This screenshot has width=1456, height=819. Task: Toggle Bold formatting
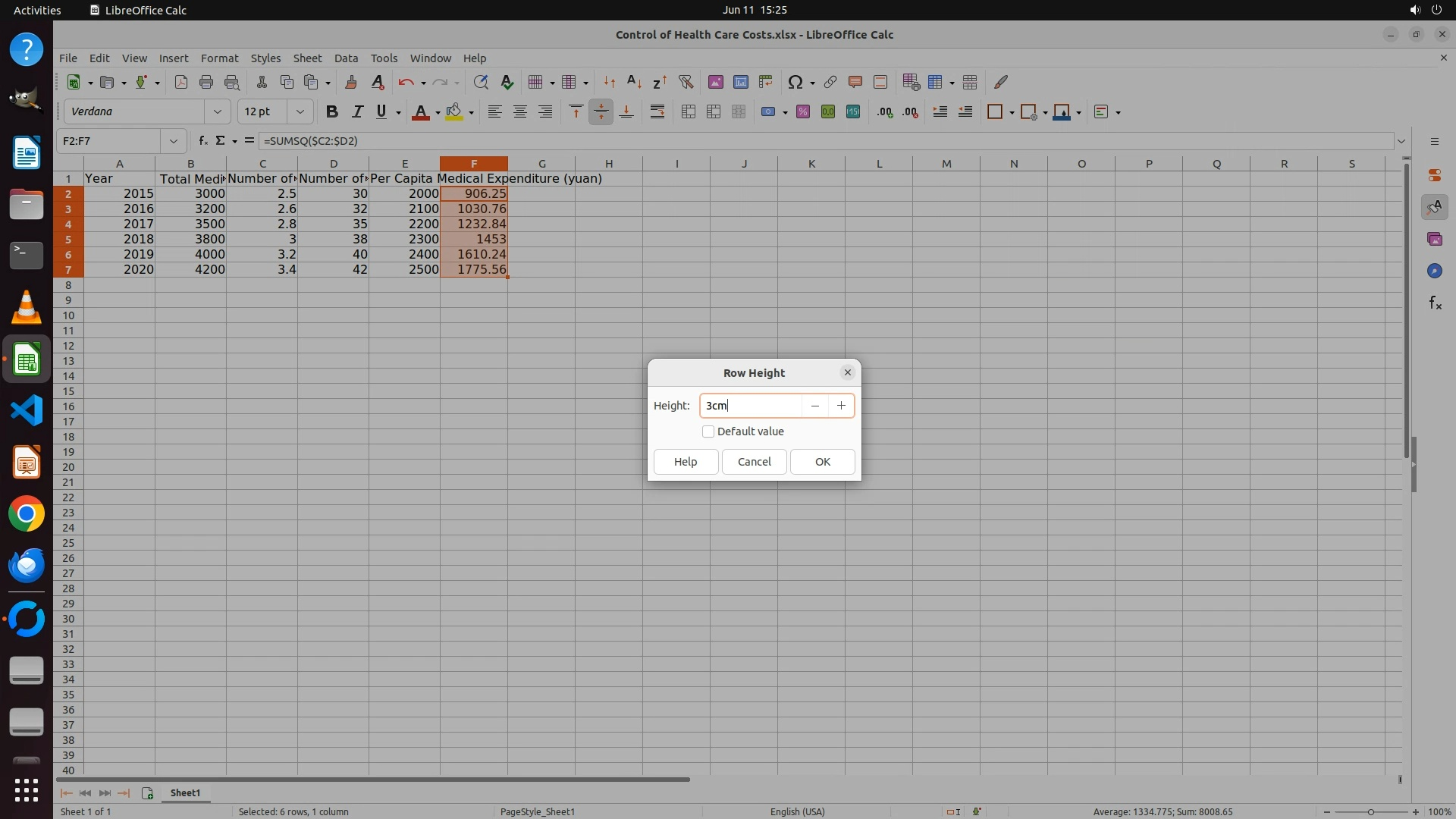331,111
